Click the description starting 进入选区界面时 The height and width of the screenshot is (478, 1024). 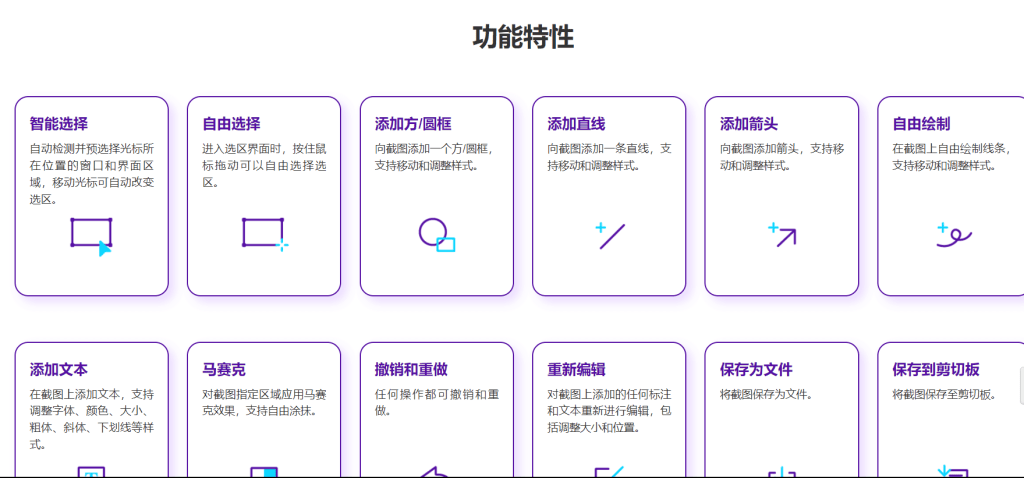(x=264, y=165)
